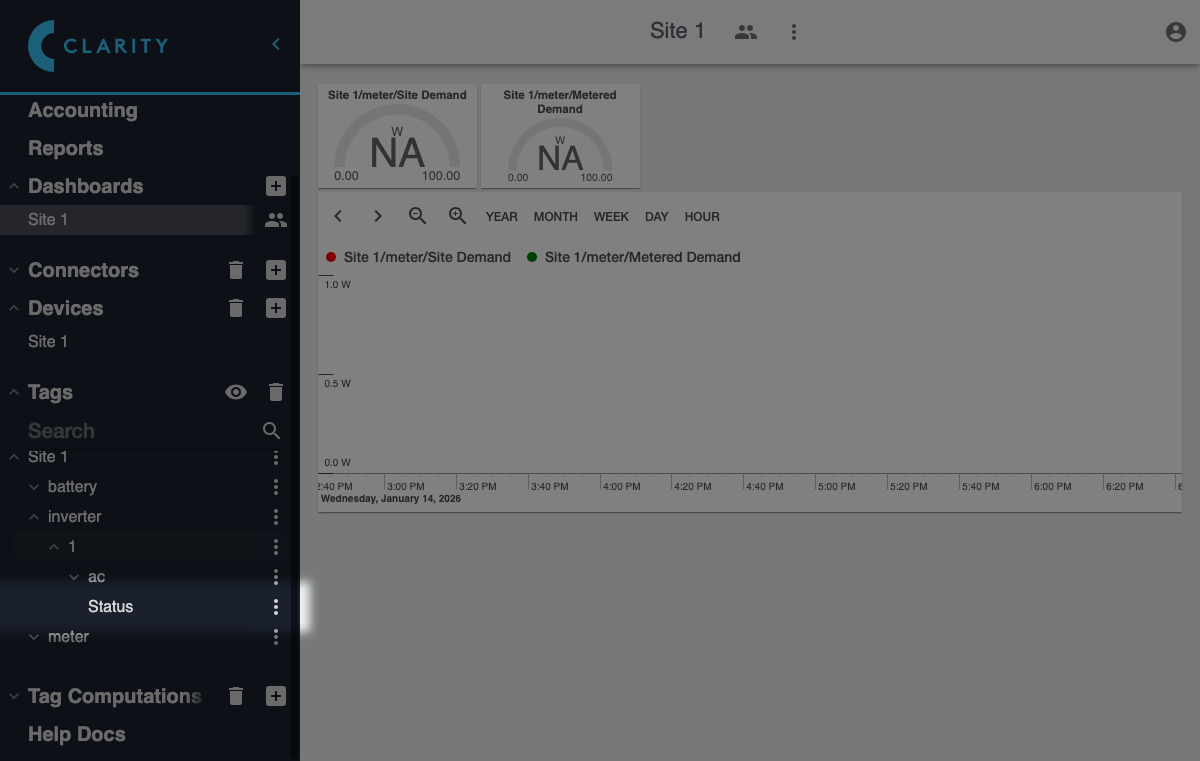Open the user account profile icon

pyautogui.click(x=1176, y=32)
